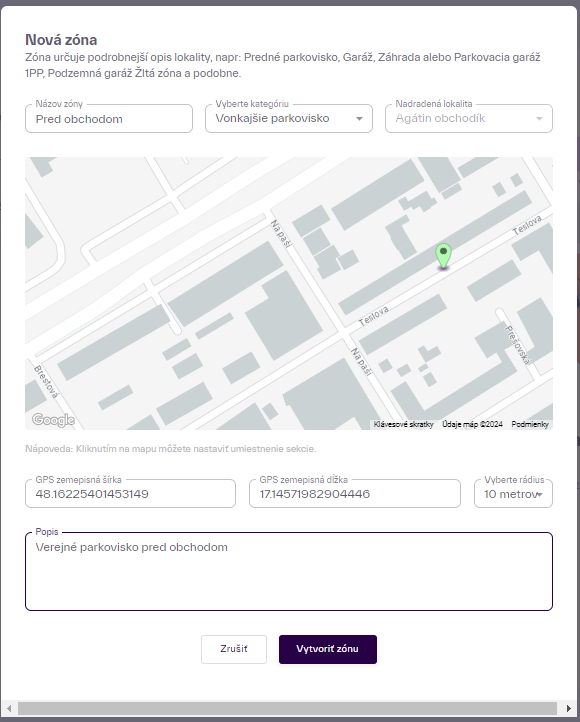This screenshot has width=580, height=722.
Task: Open the Vyberte rádius dropdown
Action: [x=513, y=494]
